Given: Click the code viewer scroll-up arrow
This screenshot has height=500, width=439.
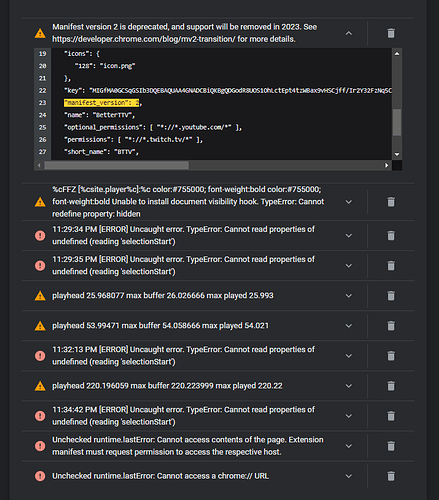Looking at the screenshot, I should [397, 53].
